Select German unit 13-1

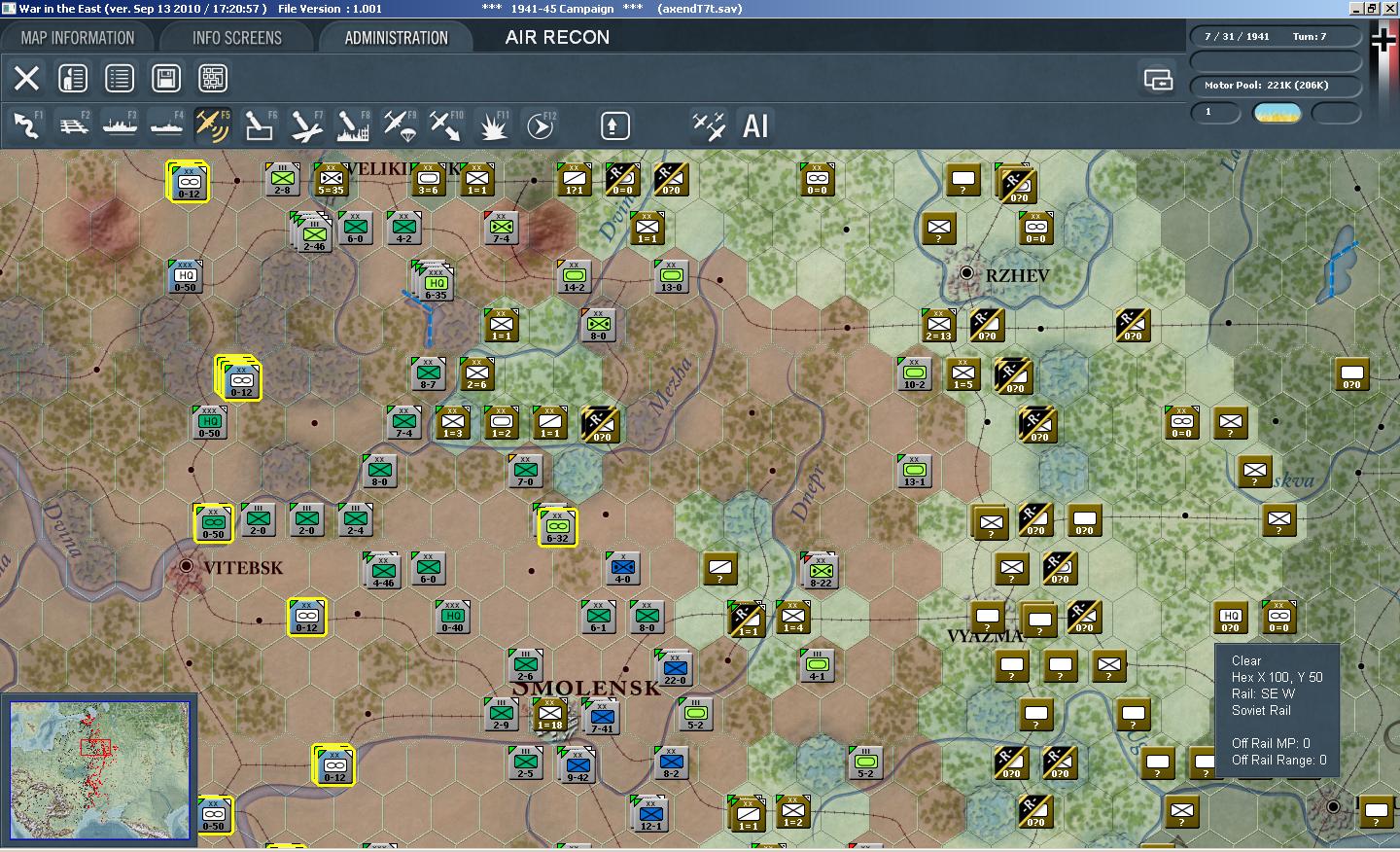point(915,471)
